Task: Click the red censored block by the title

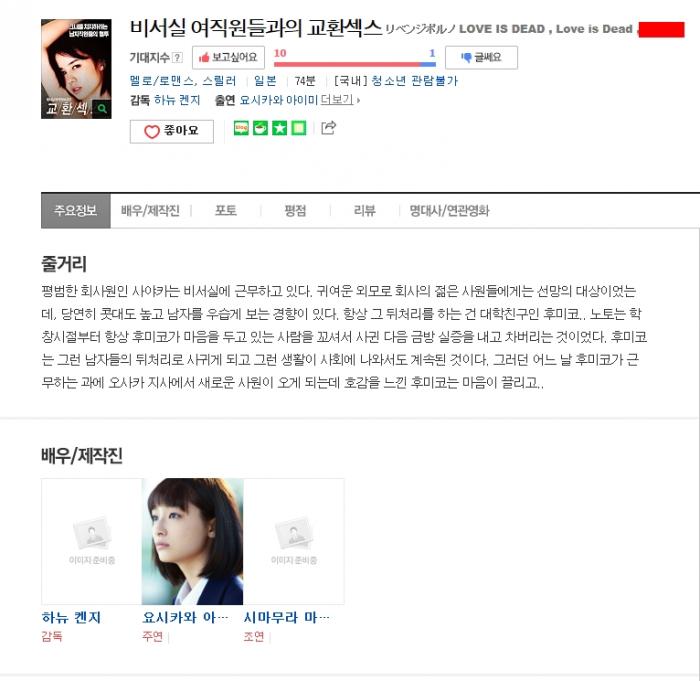Action: [661, 29]
